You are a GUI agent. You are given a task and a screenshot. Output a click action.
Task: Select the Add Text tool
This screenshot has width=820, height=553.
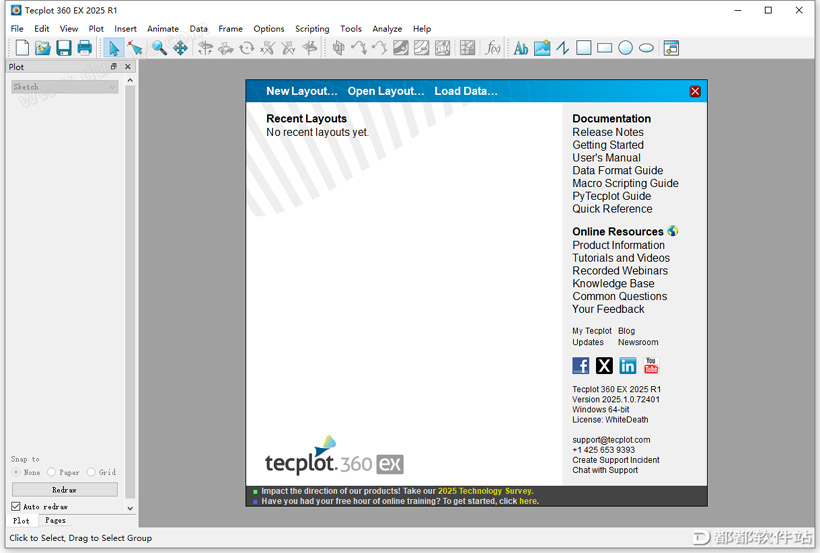521,48
